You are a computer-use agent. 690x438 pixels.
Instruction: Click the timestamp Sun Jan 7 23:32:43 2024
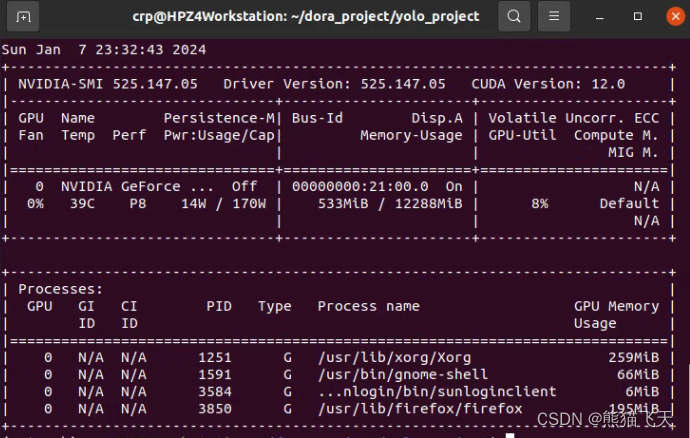coord(104,50)
